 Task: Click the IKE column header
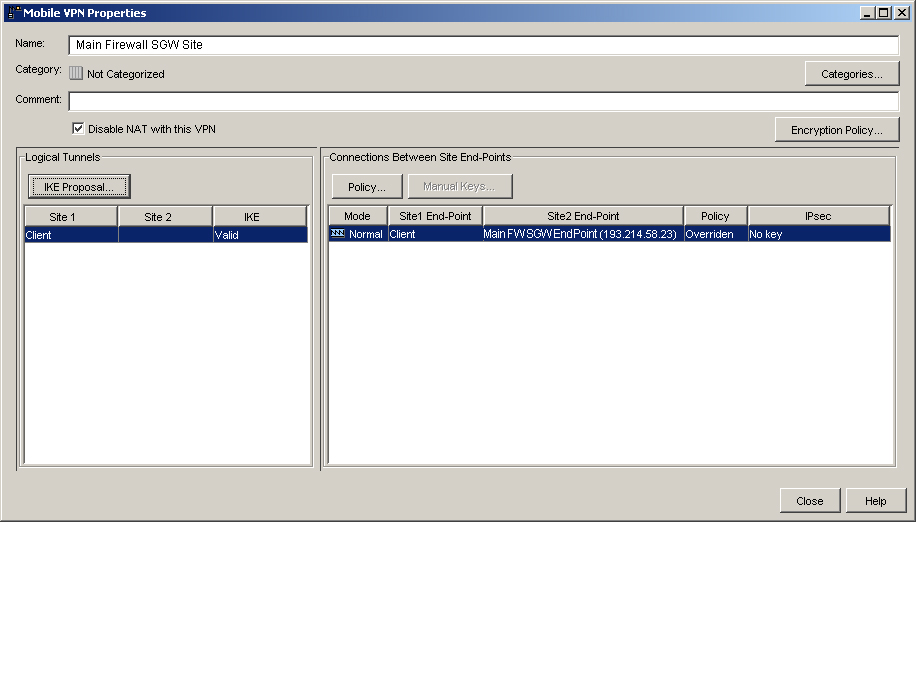click(x=259, y=217)
